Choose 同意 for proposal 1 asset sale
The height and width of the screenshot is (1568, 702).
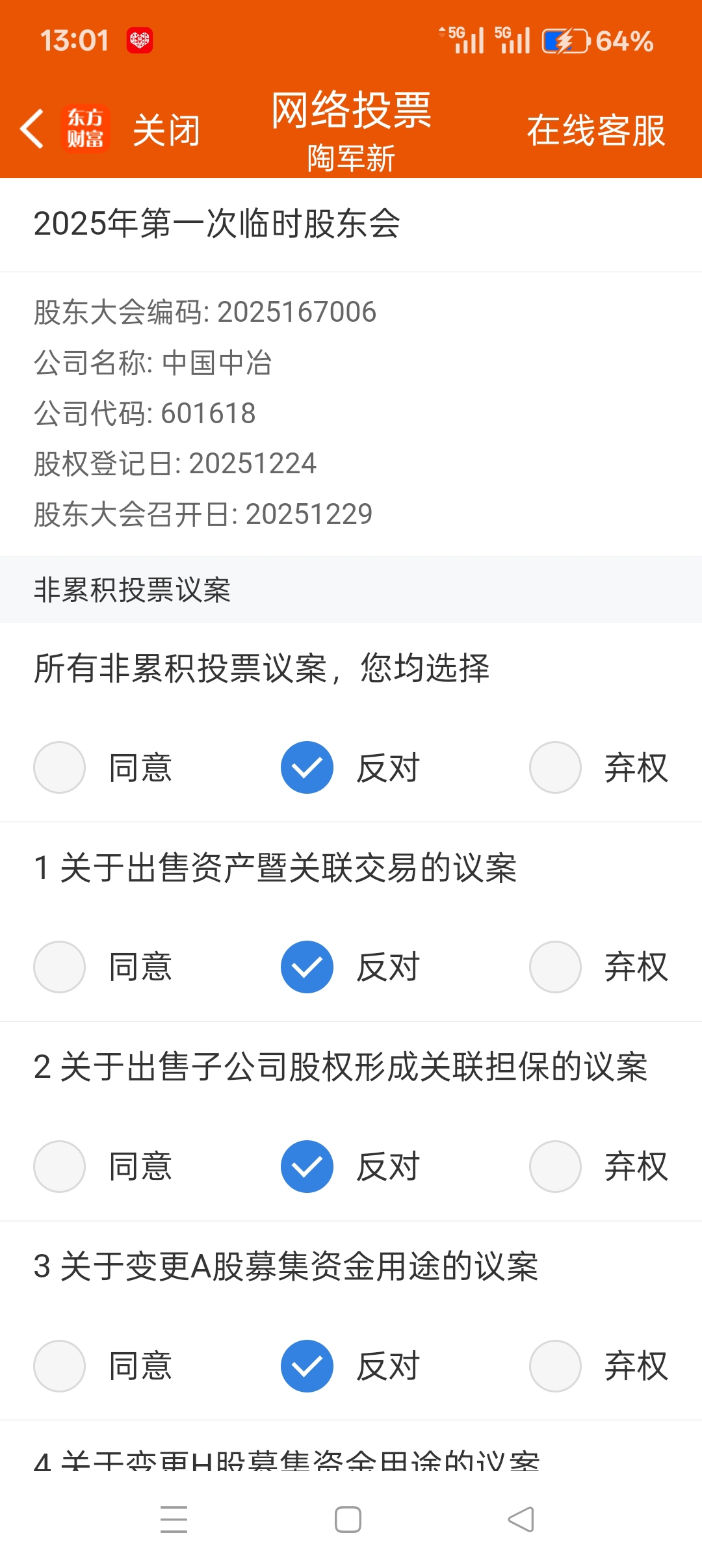tap(60, 967)
